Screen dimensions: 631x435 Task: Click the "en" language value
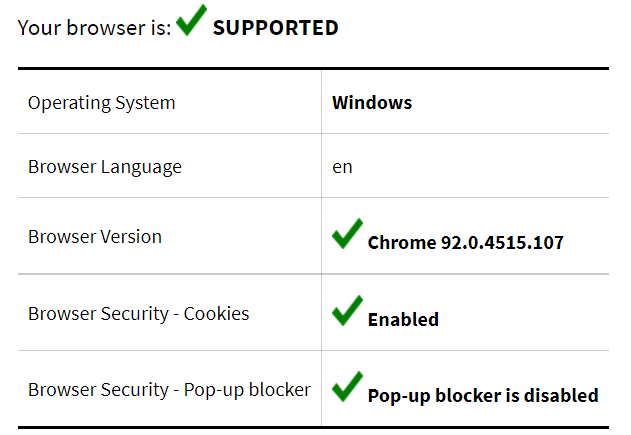click(x=342, y=167)
